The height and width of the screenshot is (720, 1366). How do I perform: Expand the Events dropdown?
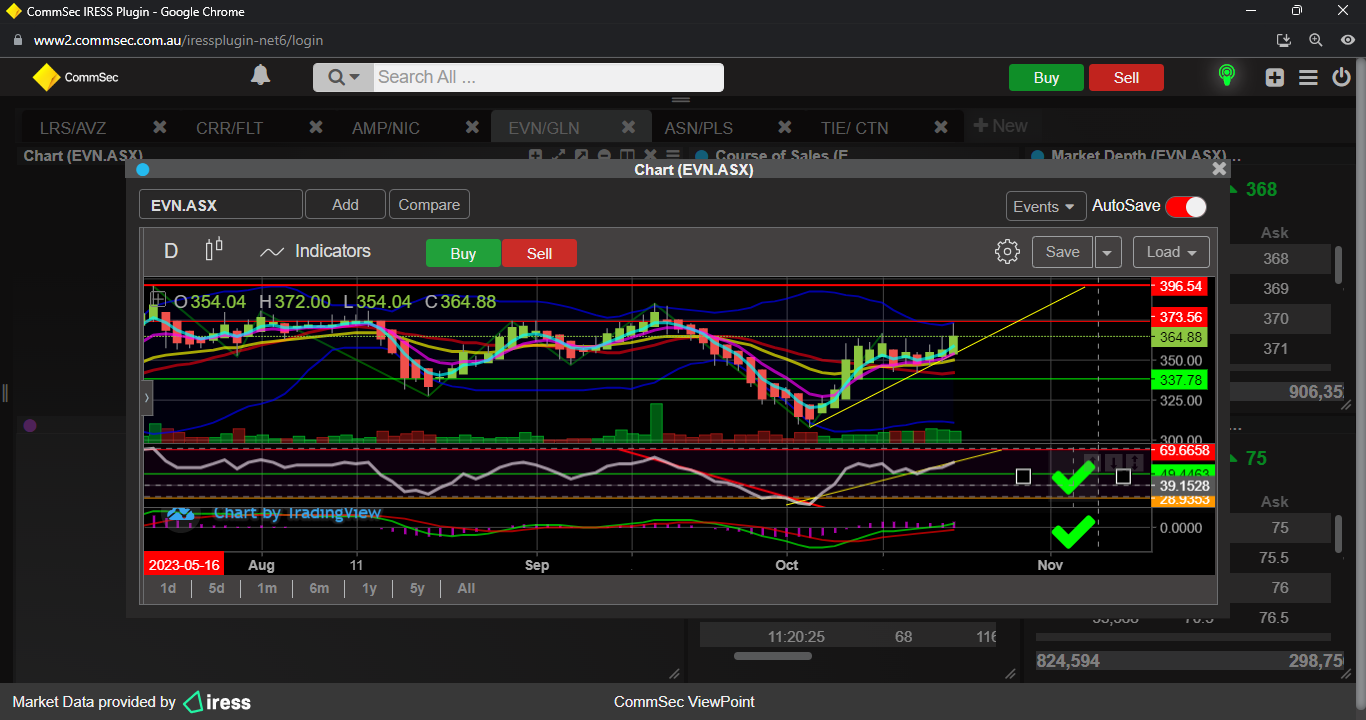click(x=1045, y=206)
